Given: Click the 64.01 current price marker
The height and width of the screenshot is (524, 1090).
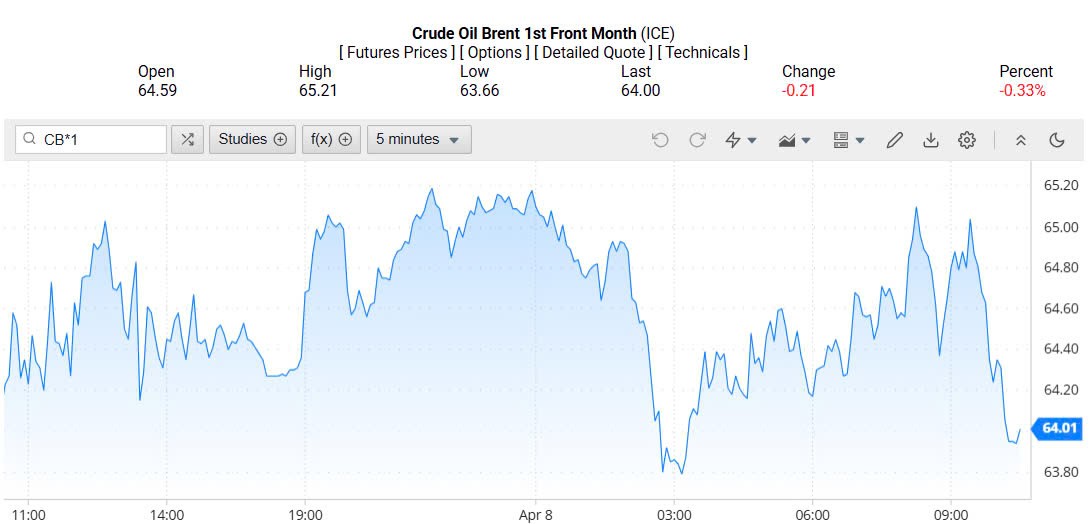Looking at the screenshot, I should [1060, 429].
